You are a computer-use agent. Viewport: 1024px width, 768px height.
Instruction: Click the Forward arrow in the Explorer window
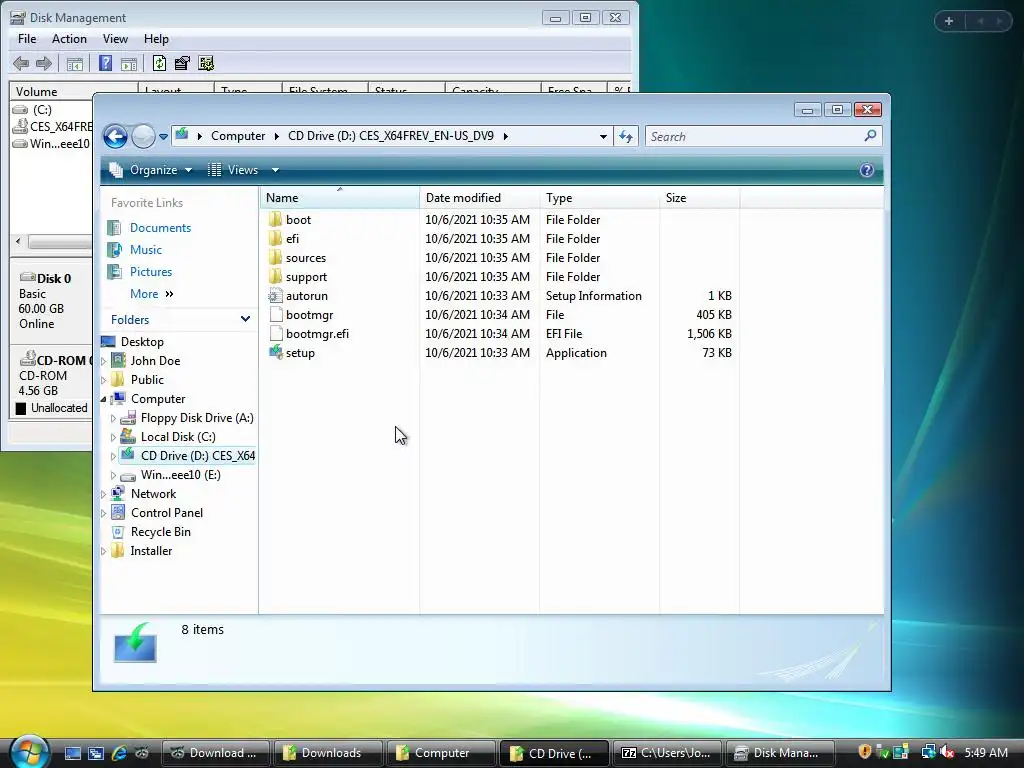[143, 136]
